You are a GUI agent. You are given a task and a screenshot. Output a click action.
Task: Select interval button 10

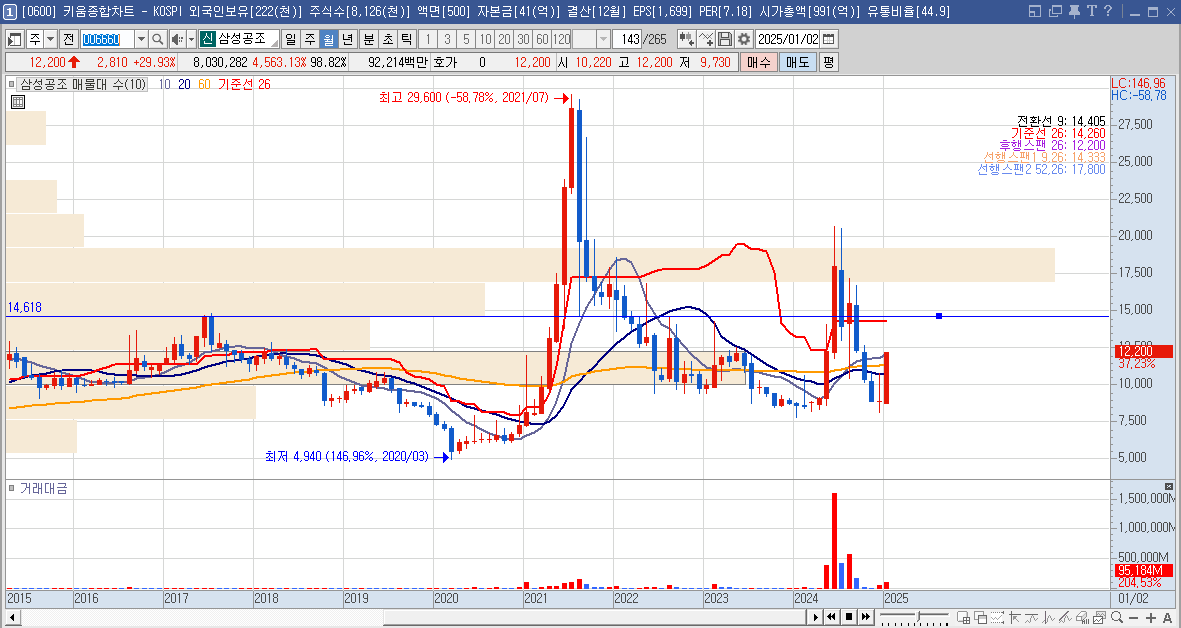485,39
